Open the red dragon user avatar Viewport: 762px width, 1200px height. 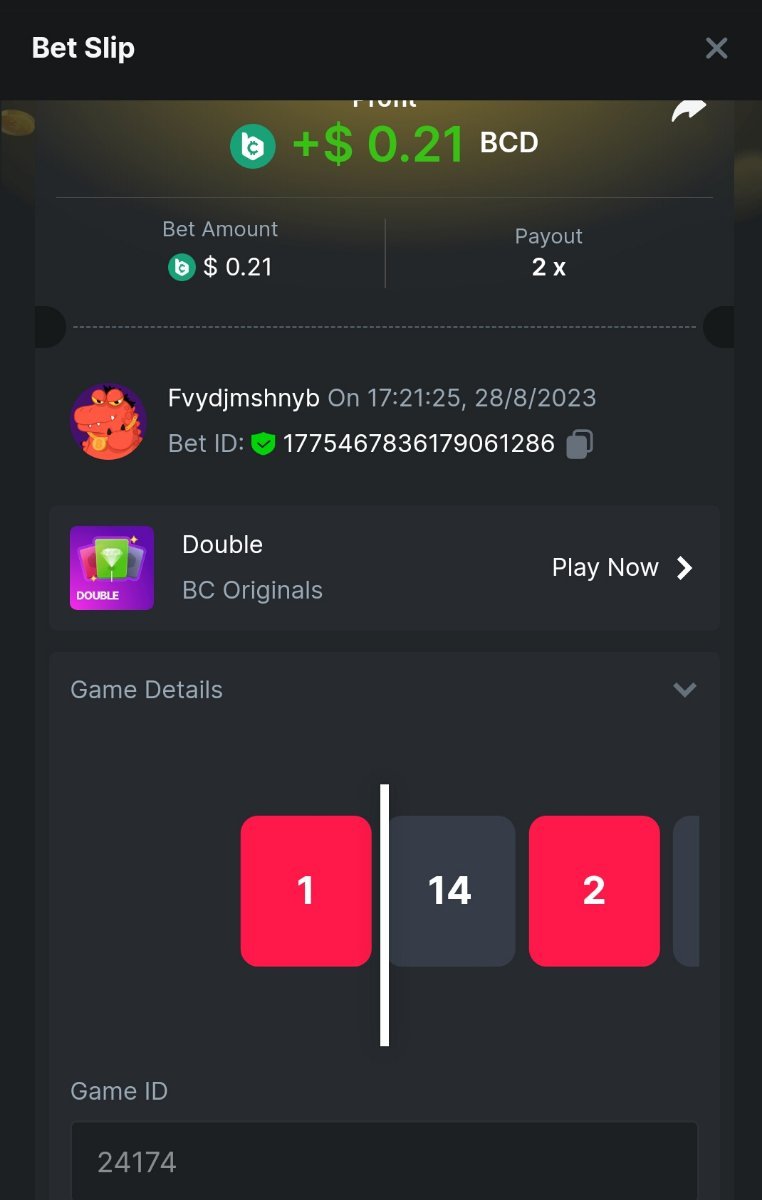coord(108,421)
